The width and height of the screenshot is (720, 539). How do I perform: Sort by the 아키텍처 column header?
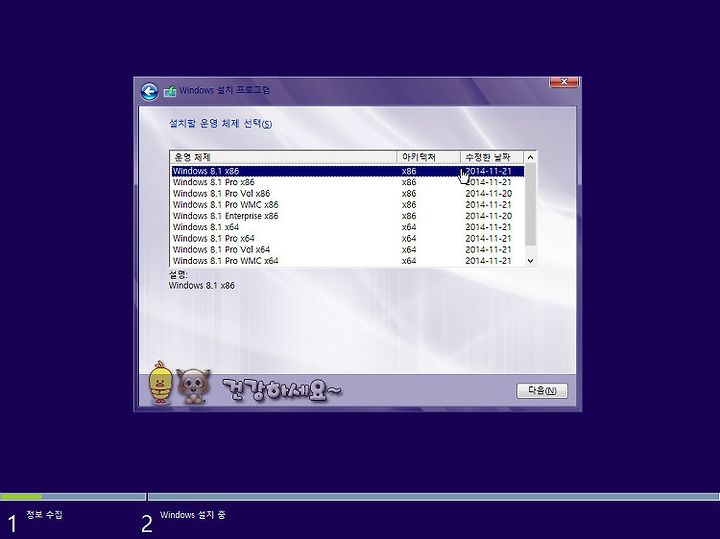[x=428, y=157]
